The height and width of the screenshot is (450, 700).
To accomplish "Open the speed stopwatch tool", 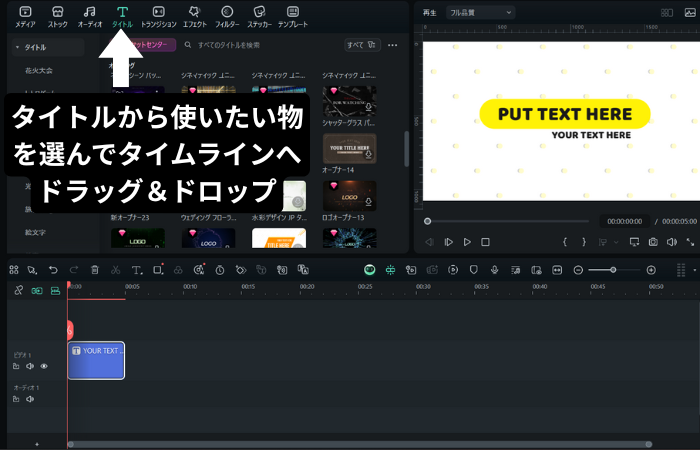I will pos(220,270).
